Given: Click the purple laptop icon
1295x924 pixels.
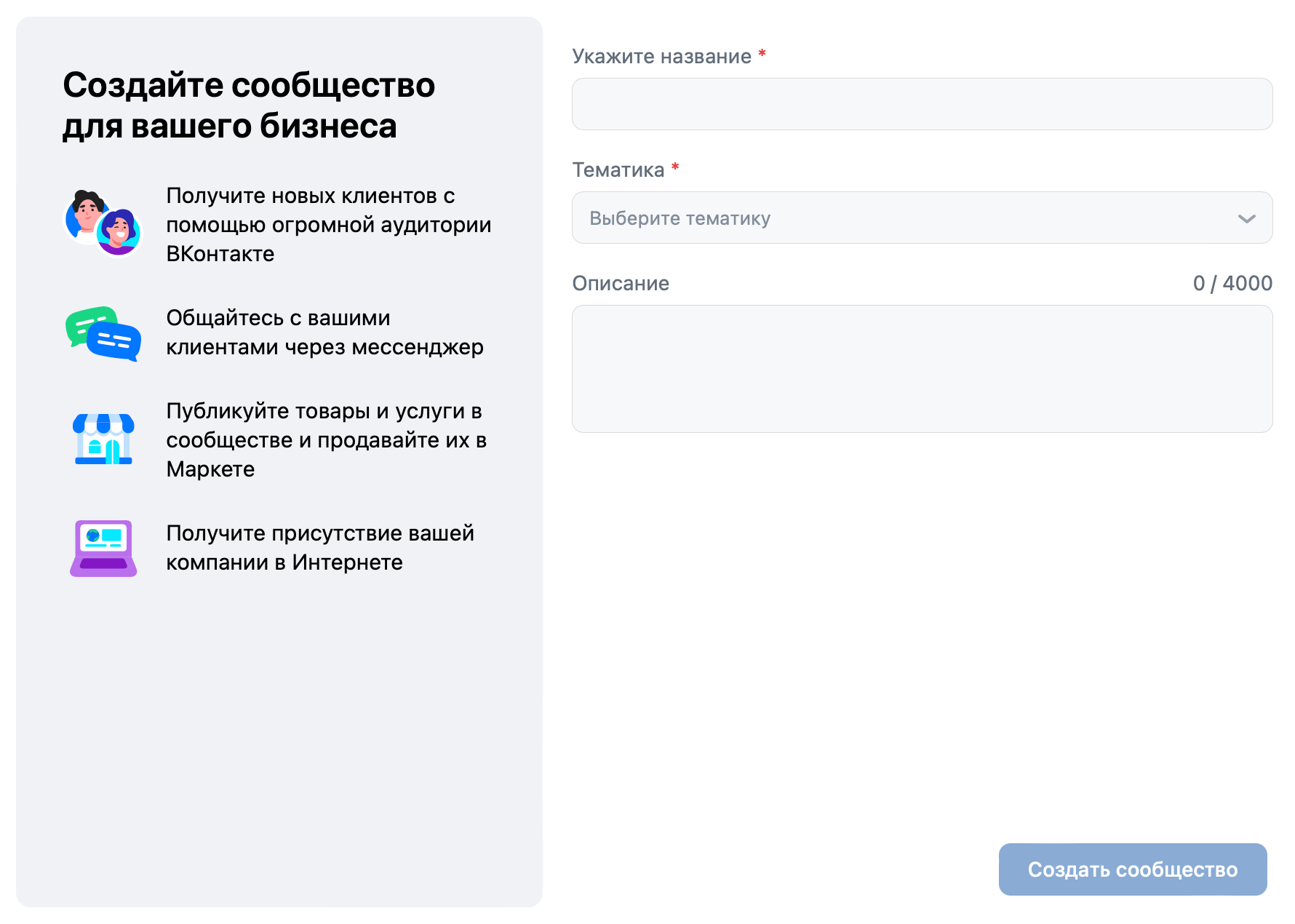Looking at the screenshot, I should point(103,548).
